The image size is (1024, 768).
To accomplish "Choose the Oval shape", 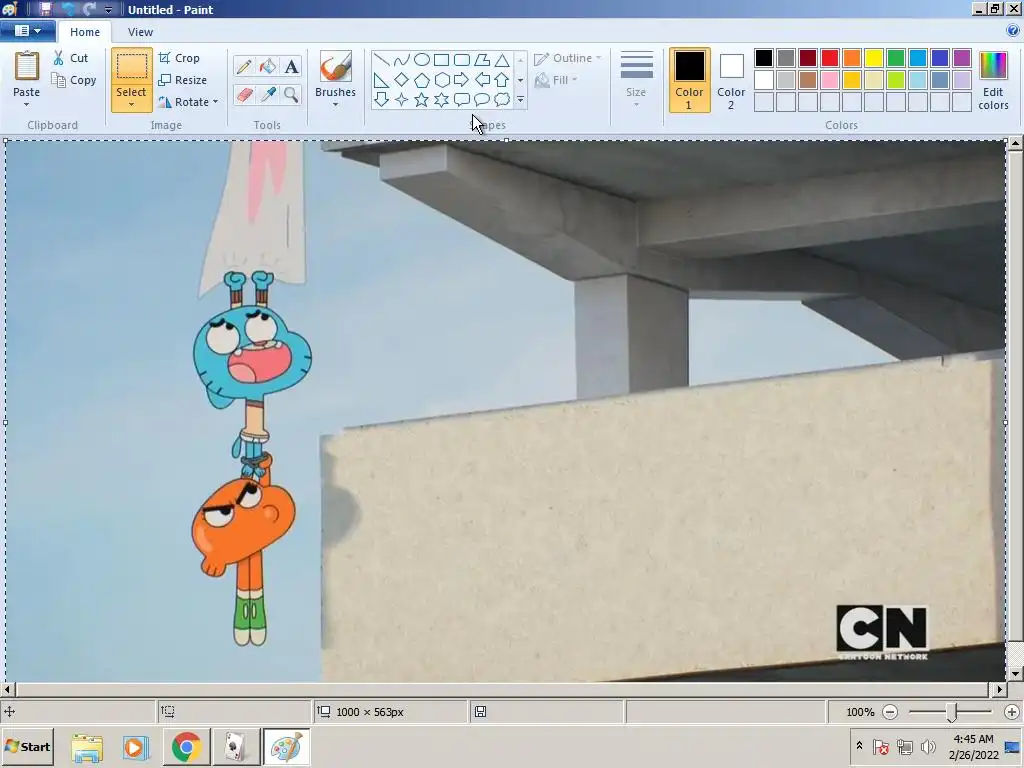I will [422, 60].
